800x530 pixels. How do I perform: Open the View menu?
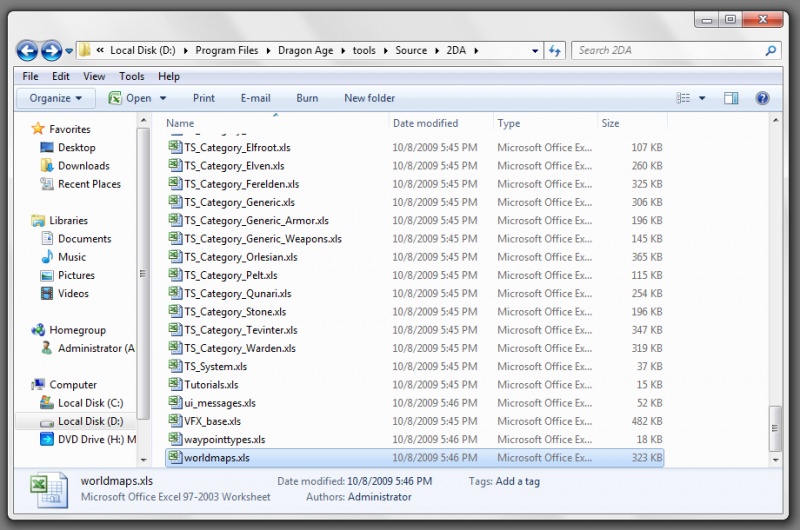tap(94, 76)
